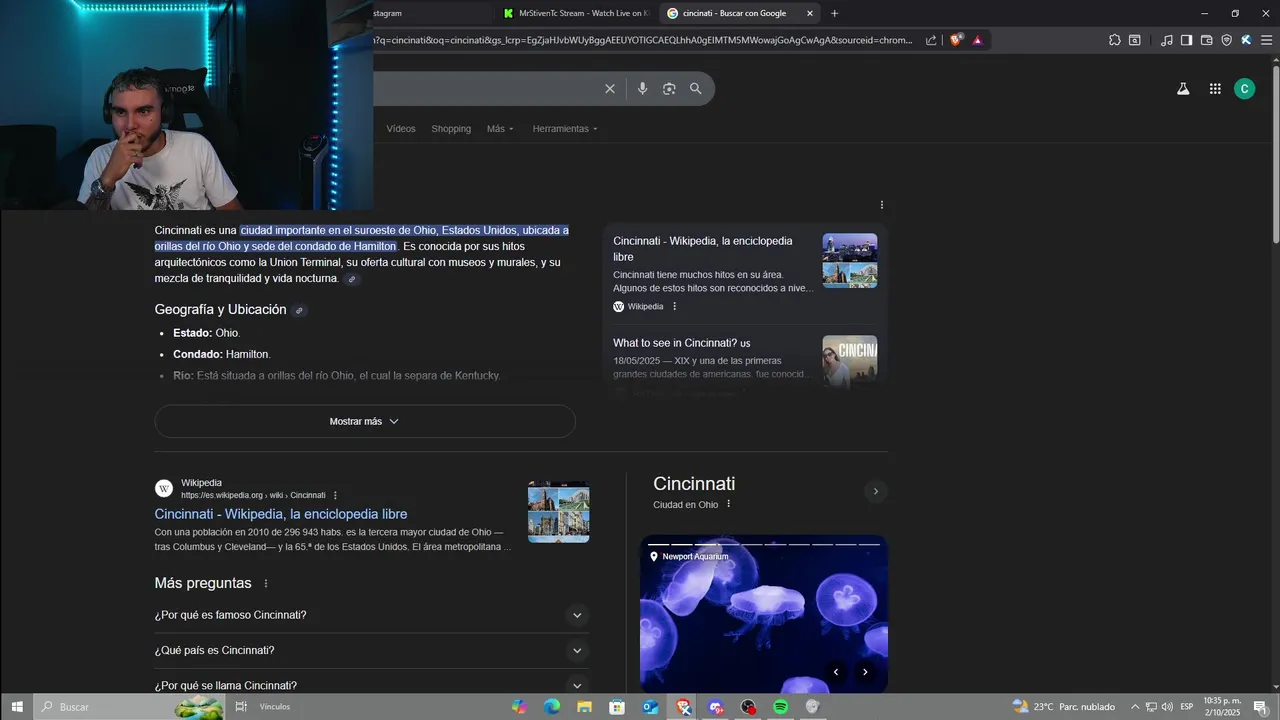Viewport: 1280px width, 720px height.
Task: Toggle the browser sidebar panel icon
Action: tap(1187, 40)
